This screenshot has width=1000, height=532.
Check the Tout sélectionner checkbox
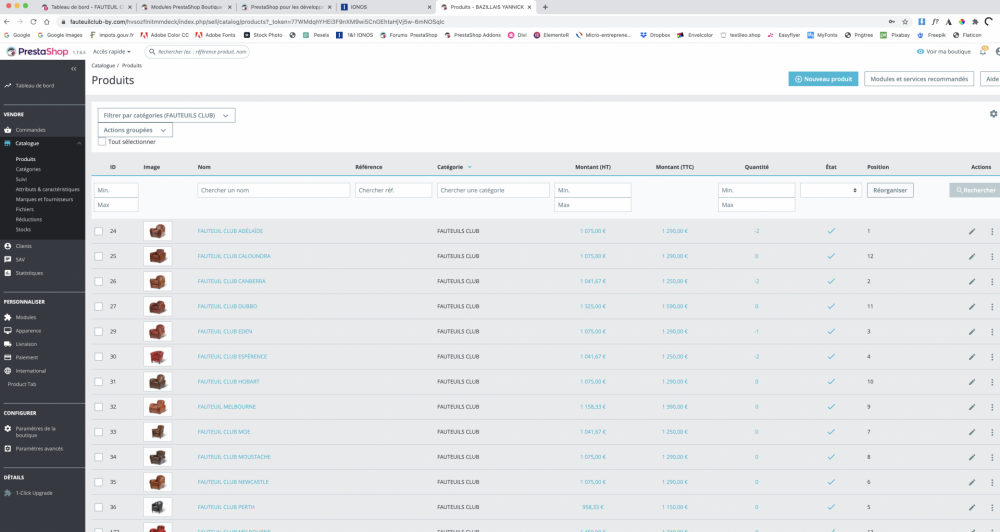click(x=102, y=142)
